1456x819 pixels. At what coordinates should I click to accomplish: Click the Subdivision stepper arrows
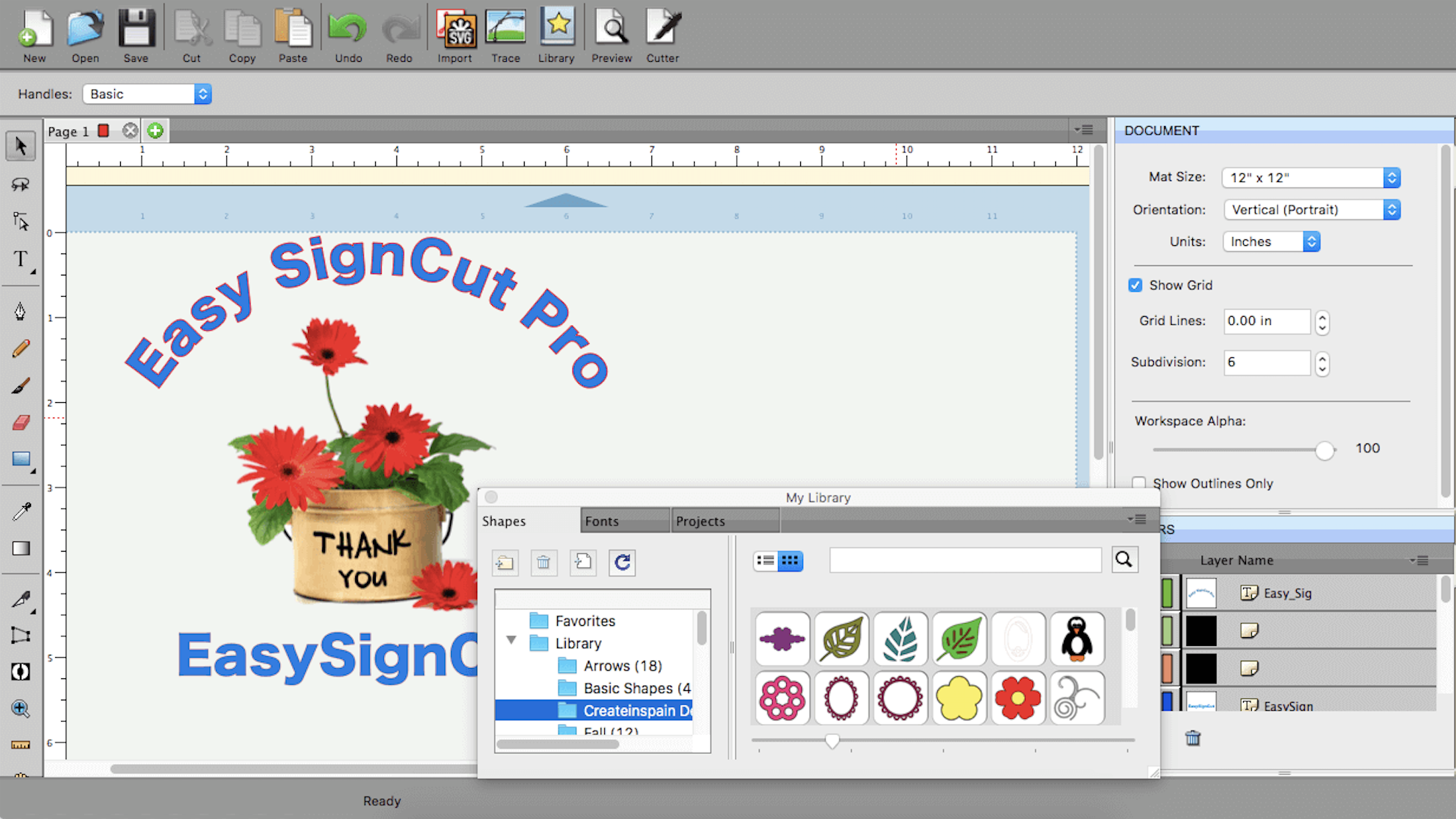[1323, 363]
